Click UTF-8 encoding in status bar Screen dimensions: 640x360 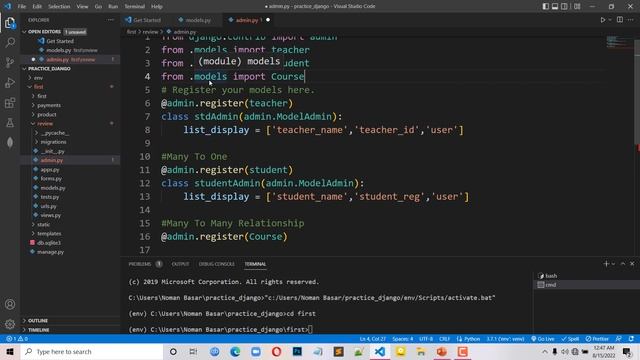(426, 339)
